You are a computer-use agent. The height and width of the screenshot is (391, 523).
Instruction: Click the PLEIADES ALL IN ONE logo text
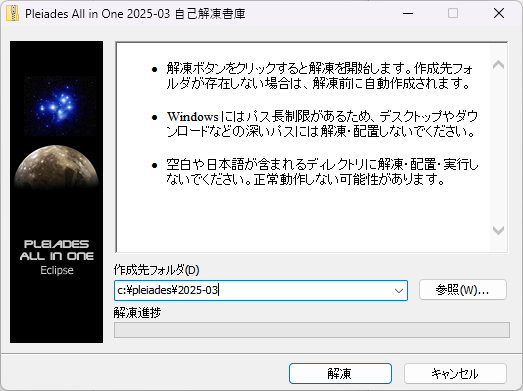click(56, 250)
